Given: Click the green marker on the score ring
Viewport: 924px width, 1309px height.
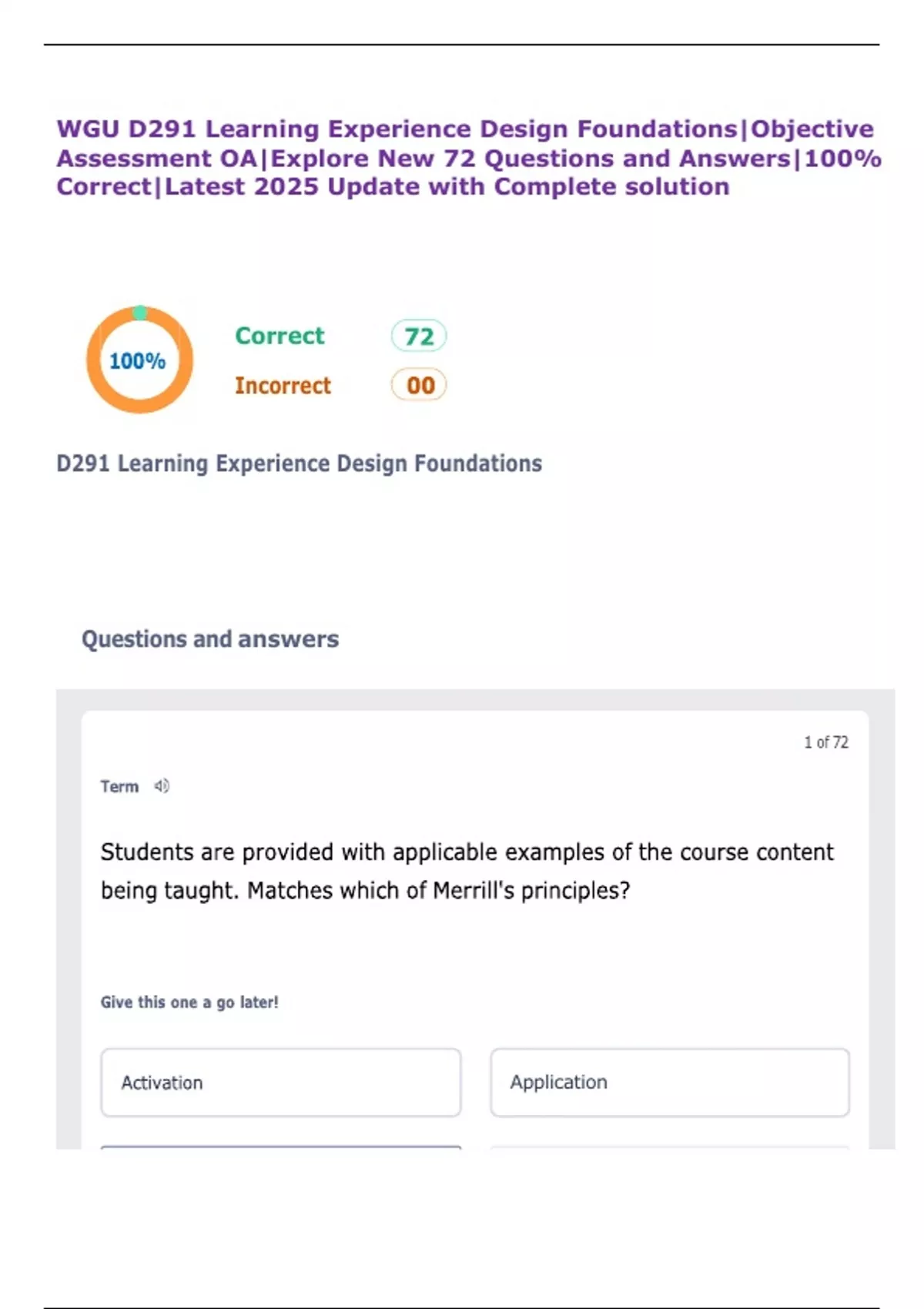Looking at the screenshot, I should point(140,313).
